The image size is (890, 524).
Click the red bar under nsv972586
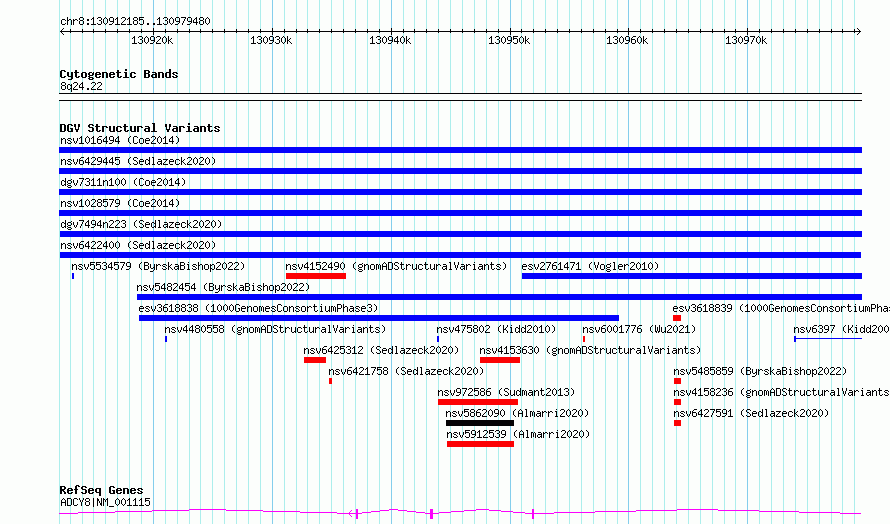478,402
